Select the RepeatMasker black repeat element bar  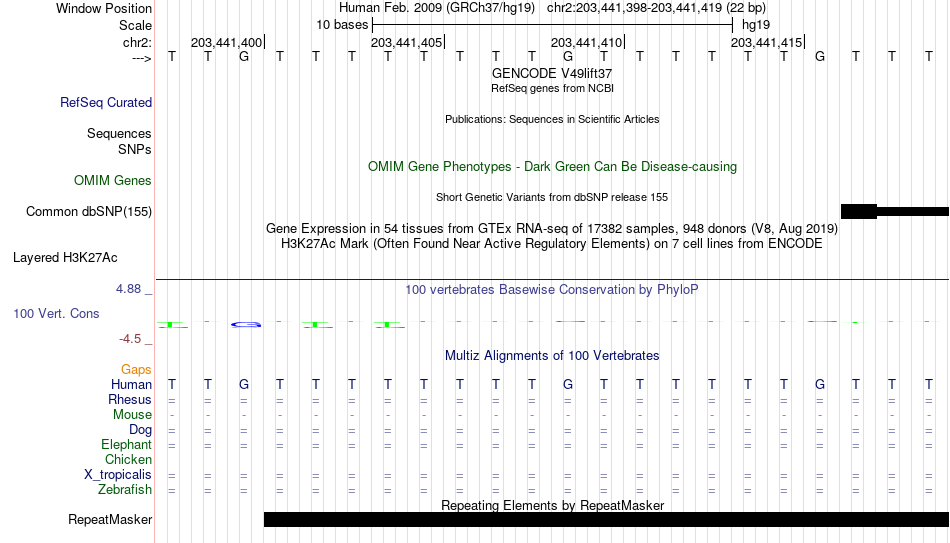606,519
